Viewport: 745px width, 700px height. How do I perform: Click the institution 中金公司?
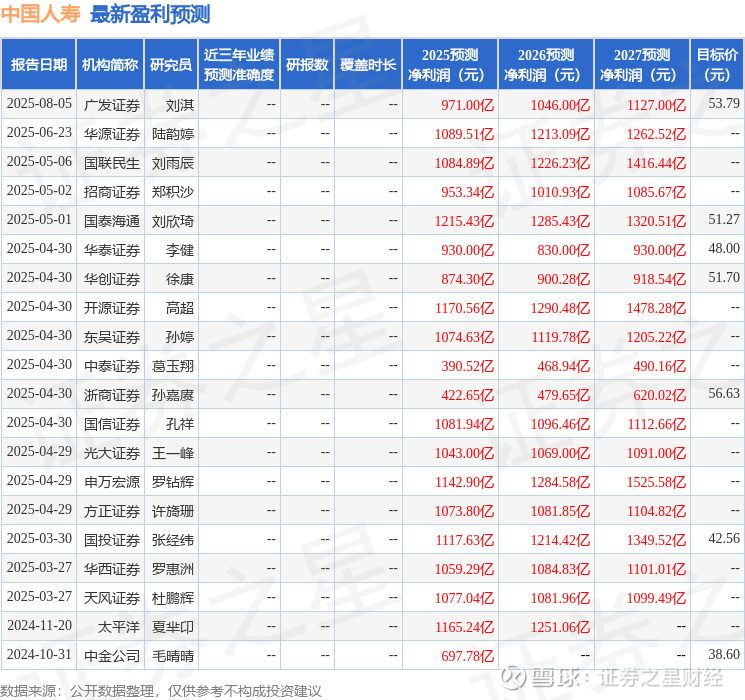112,656
